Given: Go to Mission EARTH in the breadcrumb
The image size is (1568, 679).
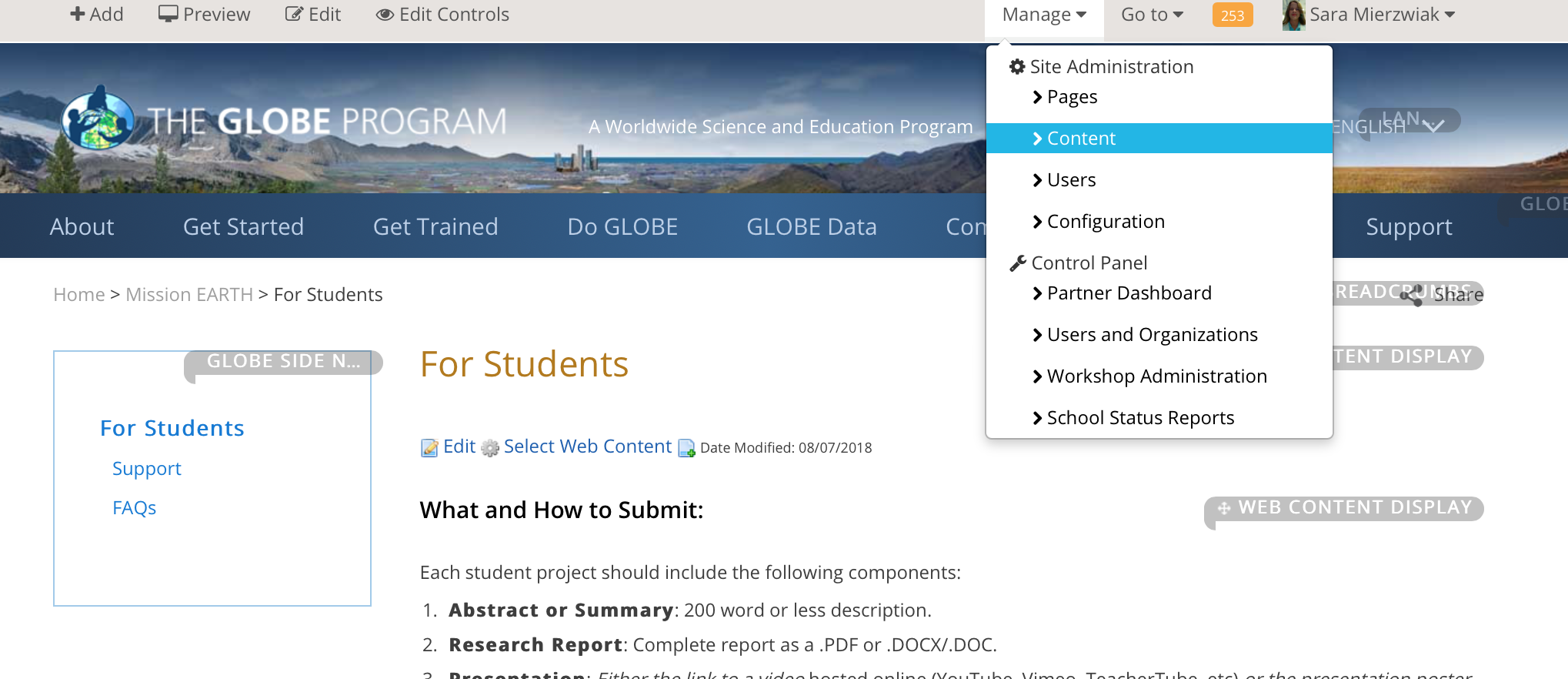Looking at the screenshot, I should click(189, 295).
